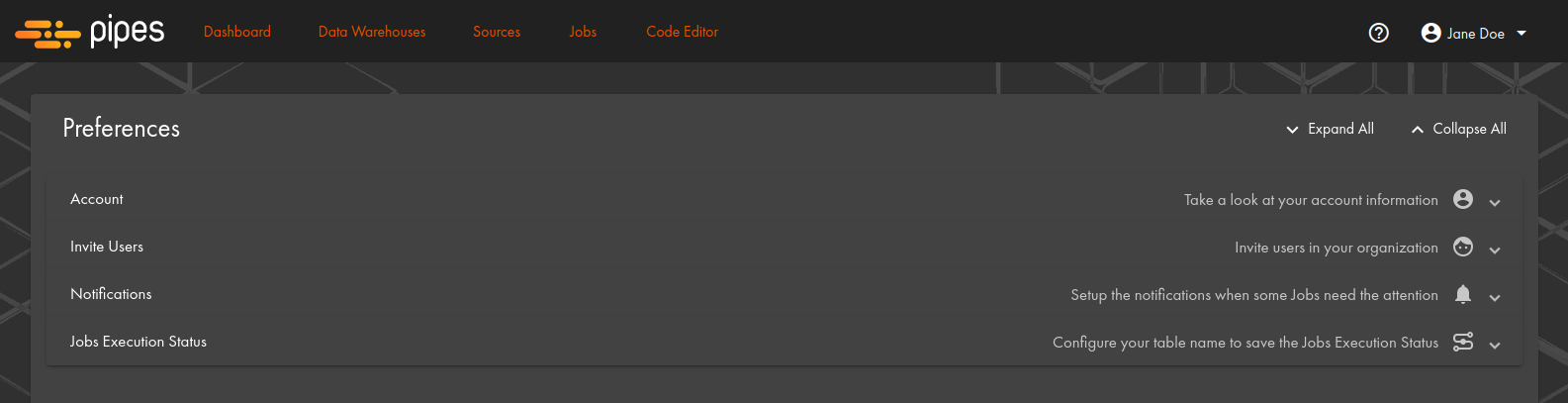The width and height of the screenshot is (1568, 403).
Task: Open the Jane Doe user dropdown arrow
Action: [1522, 33]
